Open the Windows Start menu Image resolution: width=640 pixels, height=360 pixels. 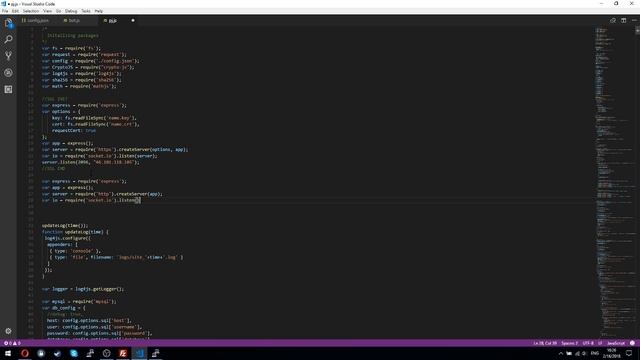pyautogui.click(x=8, y=353)
